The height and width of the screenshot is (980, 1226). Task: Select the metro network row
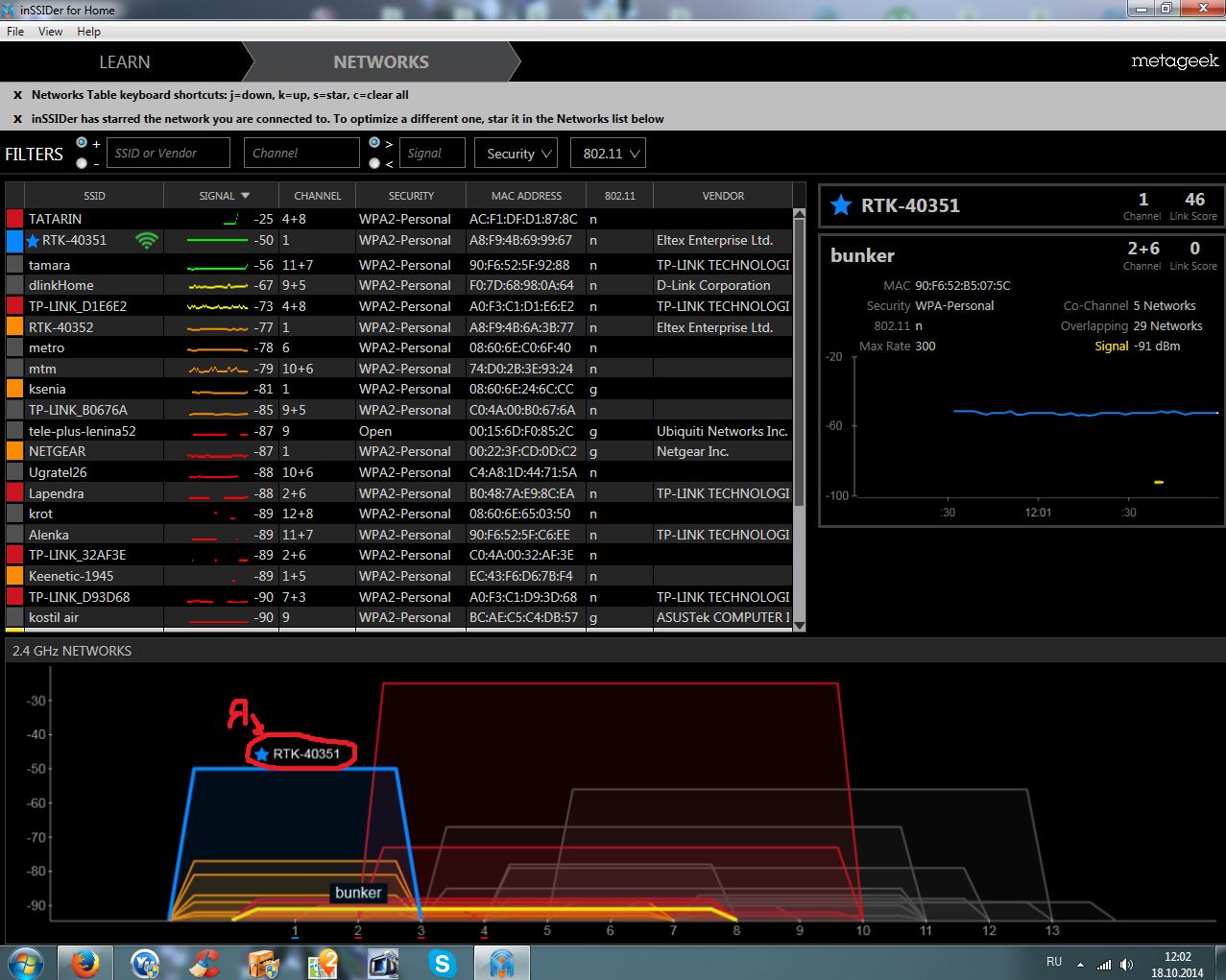click(x=399, y=347)
